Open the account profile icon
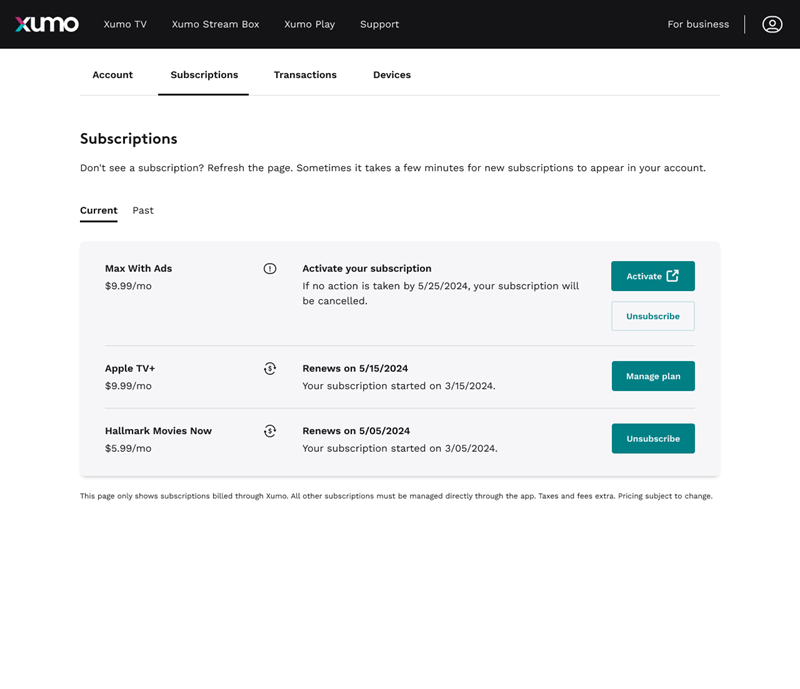The width and height of the screenshot is (800, 689). pos(771,24)
